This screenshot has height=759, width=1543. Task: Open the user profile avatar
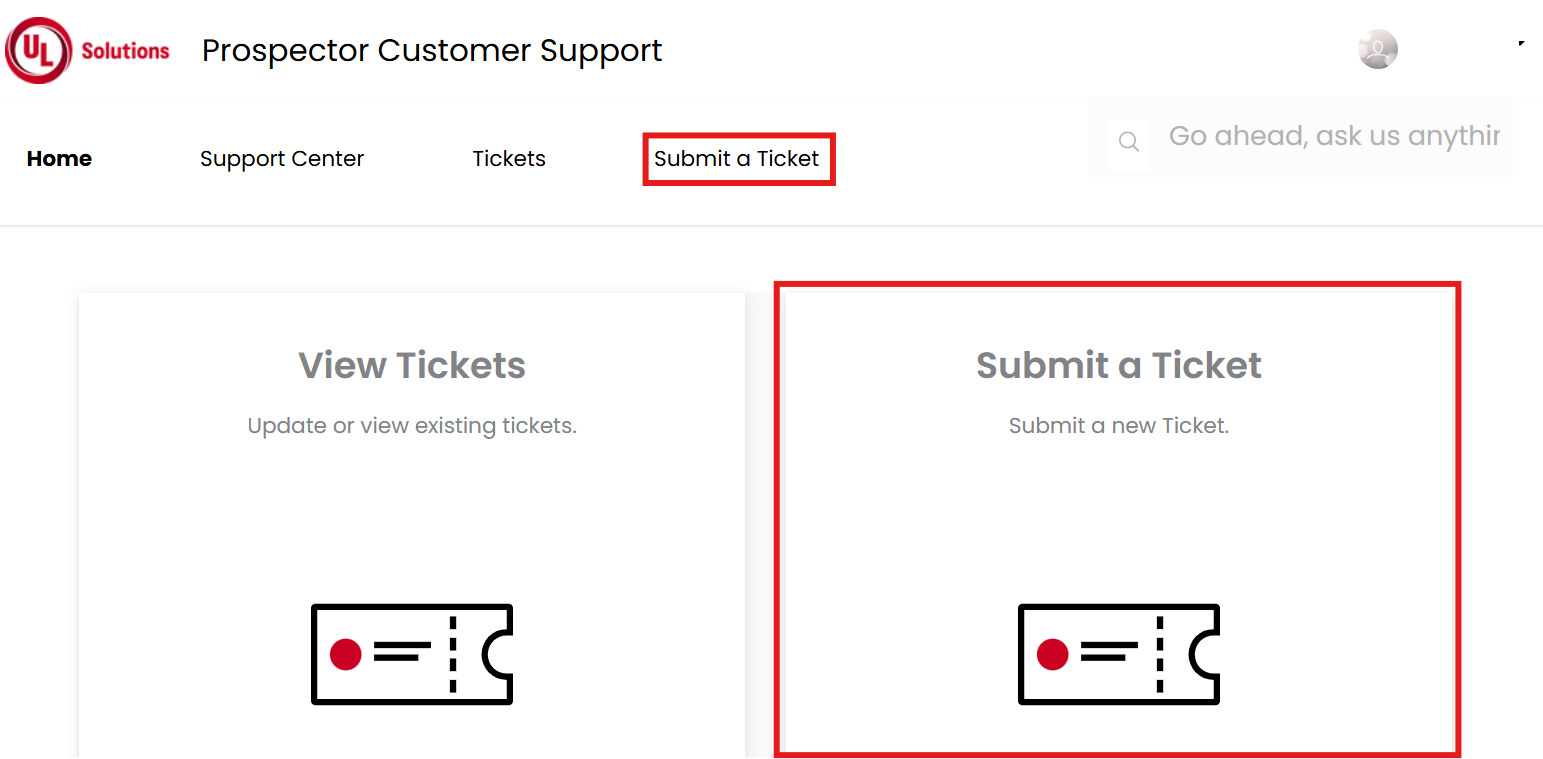(x=1378, y=49)
